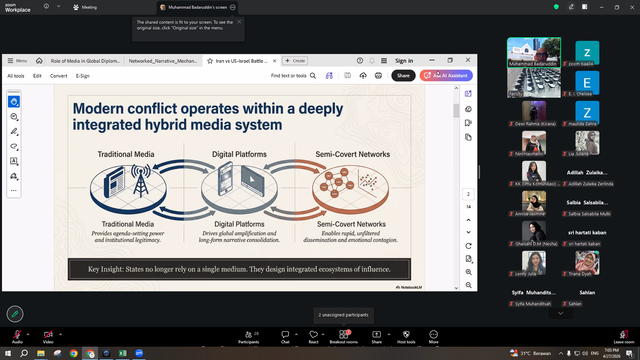Click the Acrobat Home icon

click(x=39, y=61)
